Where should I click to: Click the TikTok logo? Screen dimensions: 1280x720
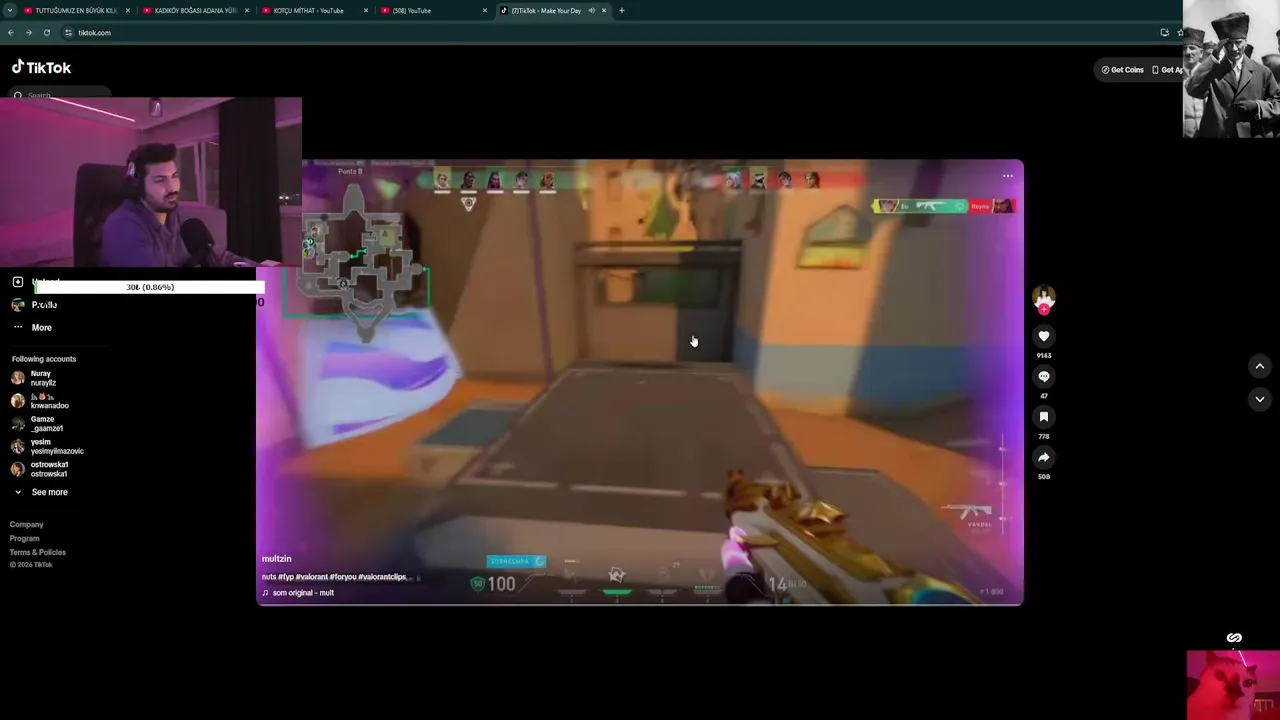point(41,67)
